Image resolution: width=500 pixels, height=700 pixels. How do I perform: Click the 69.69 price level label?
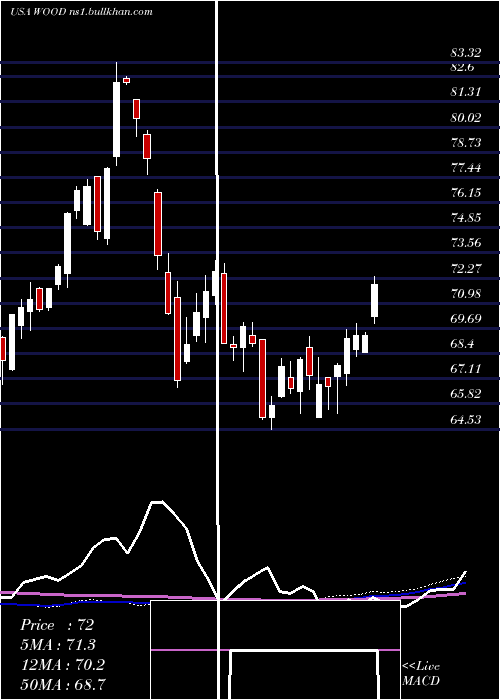point(466,319)
